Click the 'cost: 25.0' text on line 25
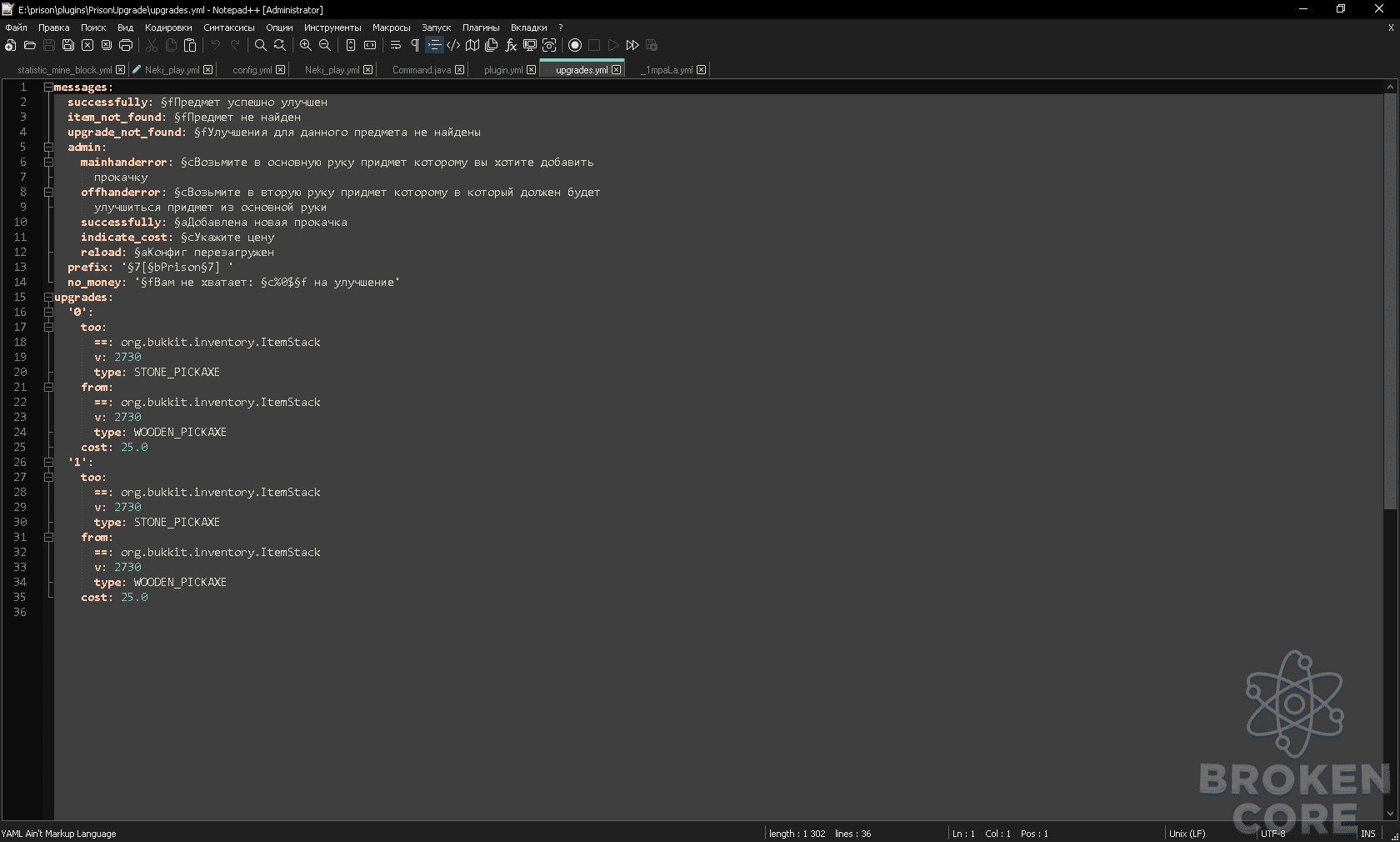1400x842 pixels. (114, 447)
